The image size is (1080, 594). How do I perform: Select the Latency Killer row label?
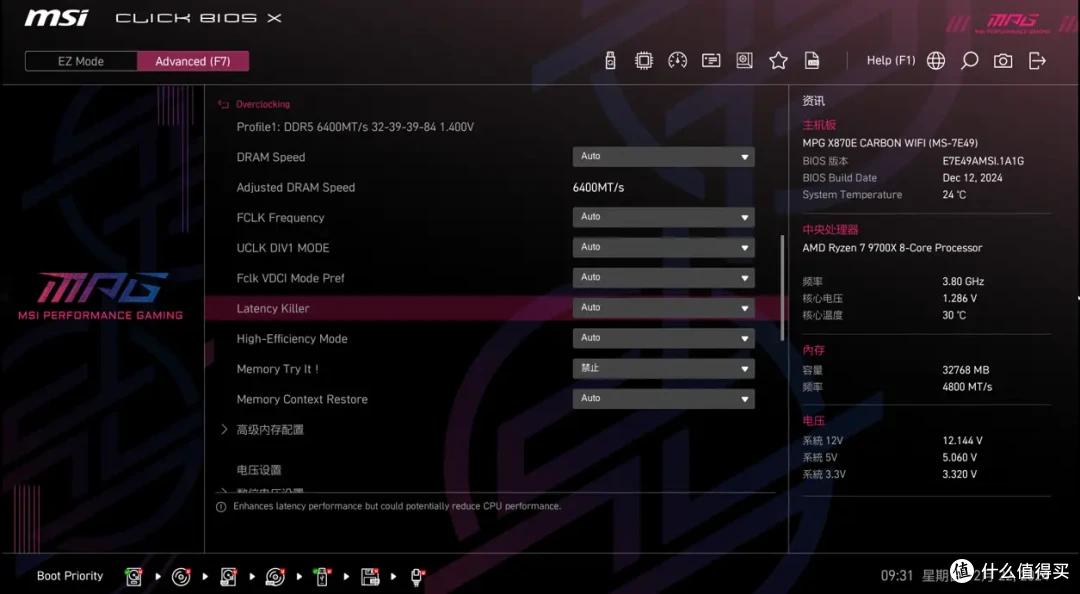pos(273,309)
